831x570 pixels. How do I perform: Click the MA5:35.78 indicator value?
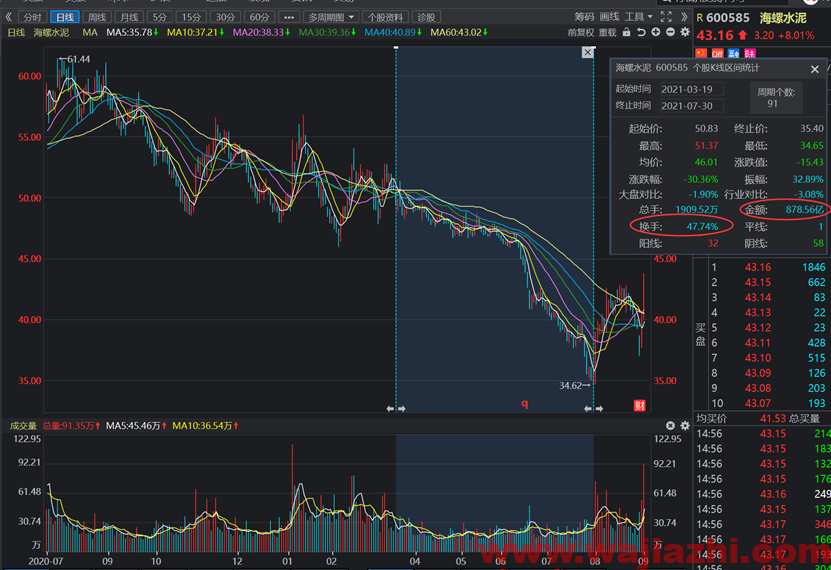[x=132, y=32]
